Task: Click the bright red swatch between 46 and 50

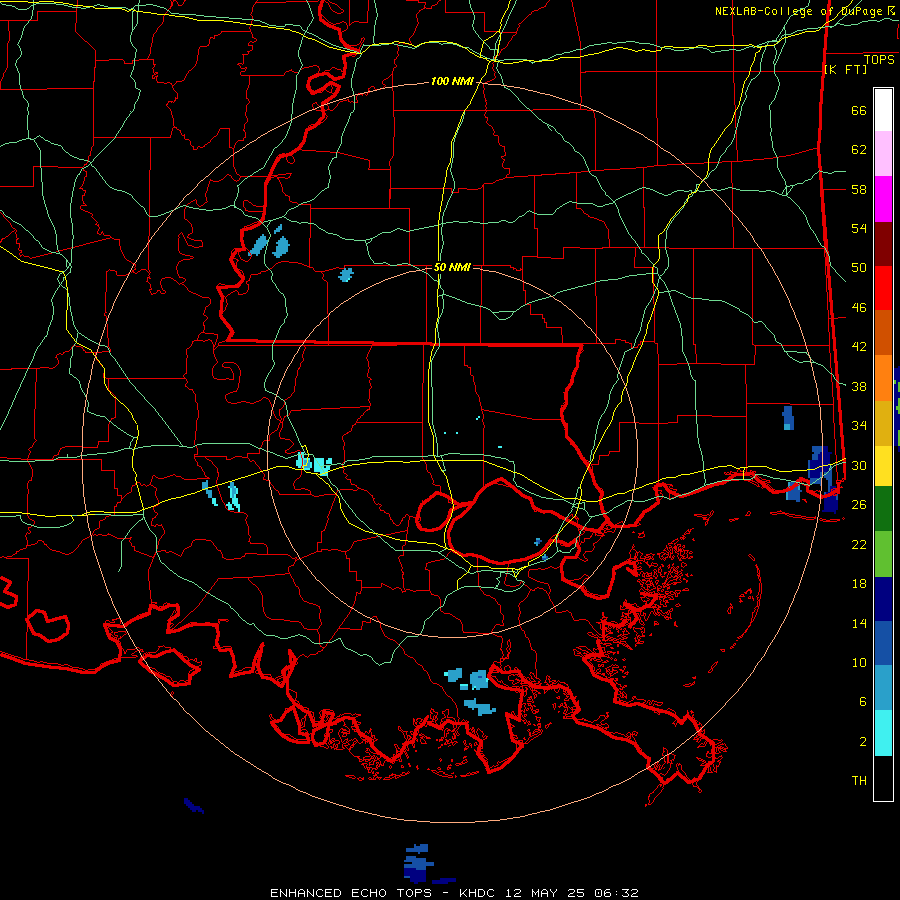Action: tap(883, 288)
